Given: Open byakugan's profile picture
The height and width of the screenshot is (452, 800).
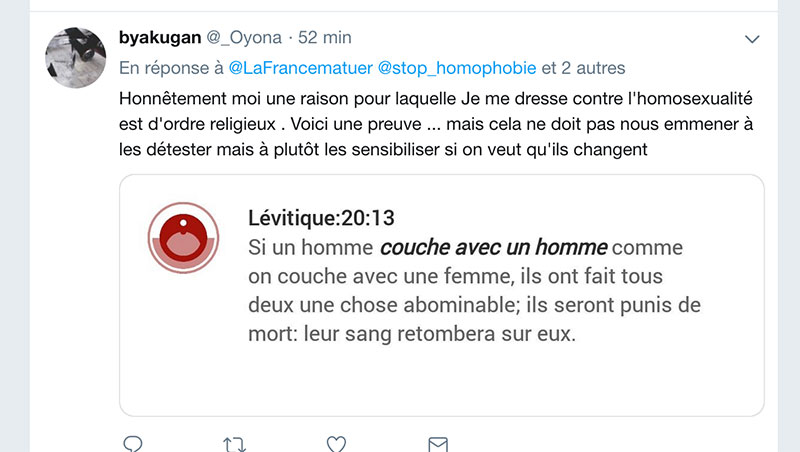Looking at the screenshot, I should [76, 58].
